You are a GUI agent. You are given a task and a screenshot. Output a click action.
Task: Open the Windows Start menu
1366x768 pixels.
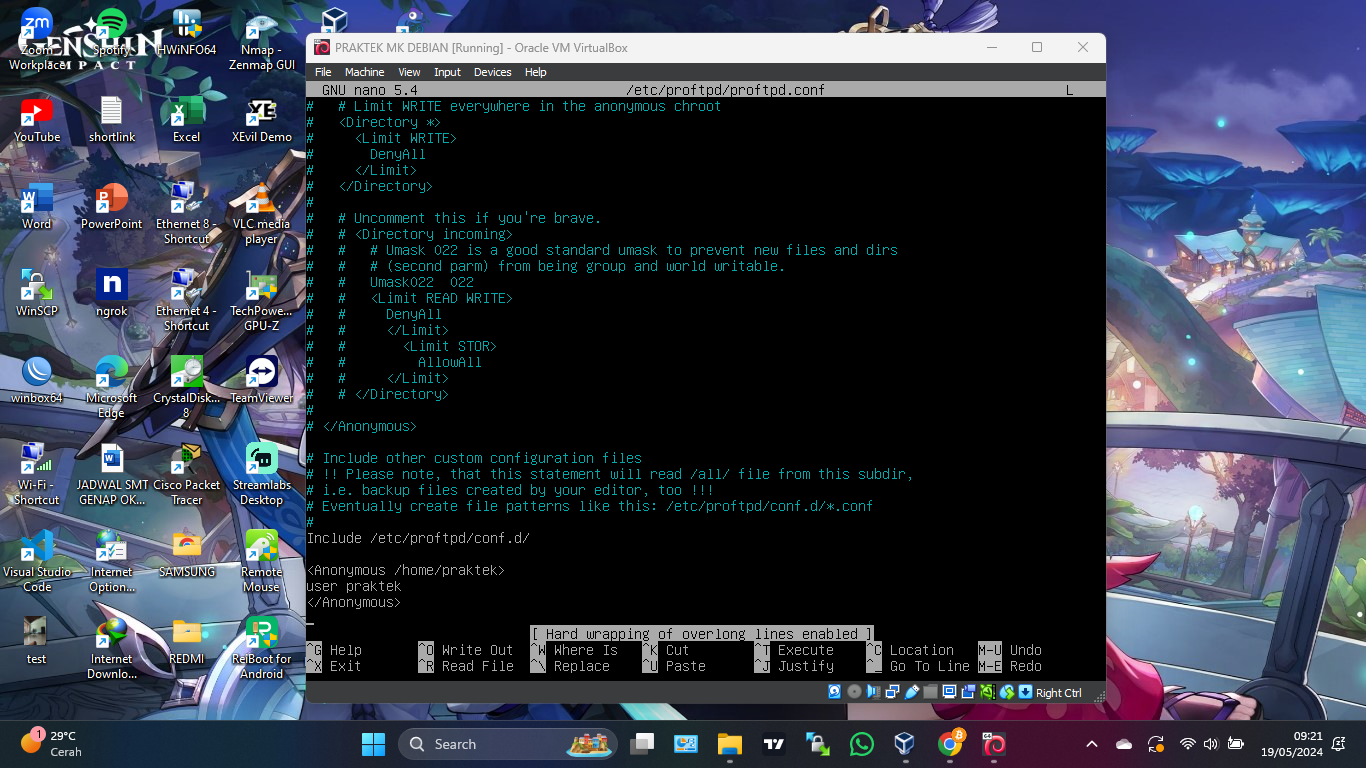(373, 744)
